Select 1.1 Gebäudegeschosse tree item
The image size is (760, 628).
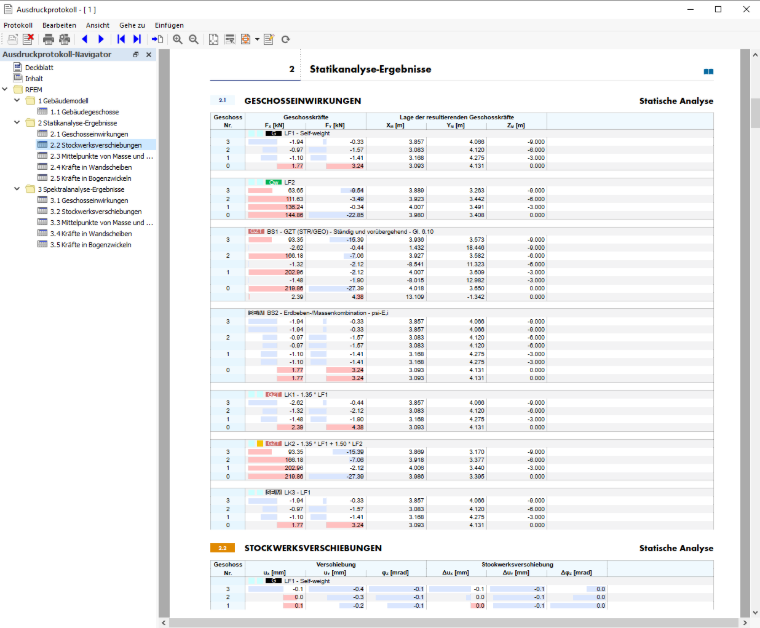[x=84, y=112]
